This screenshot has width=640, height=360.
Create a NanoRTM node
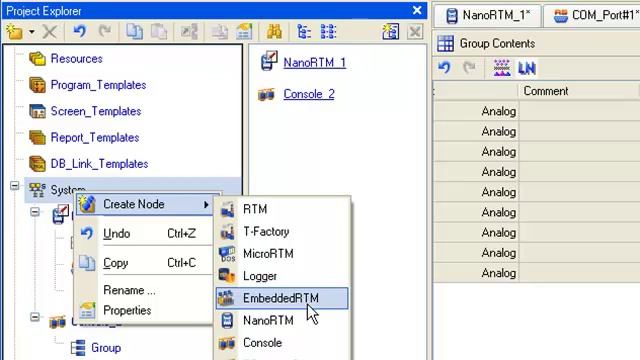282,320
